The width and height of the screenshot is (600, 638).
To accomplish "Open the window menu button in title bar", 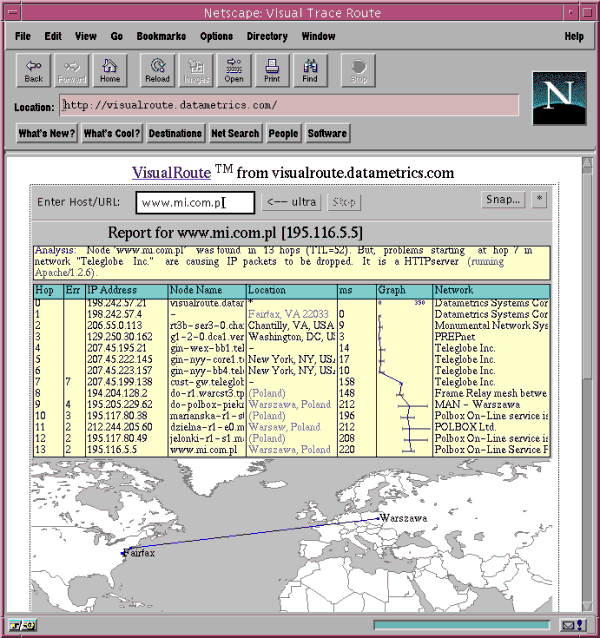I will click(x=13, y=13).
